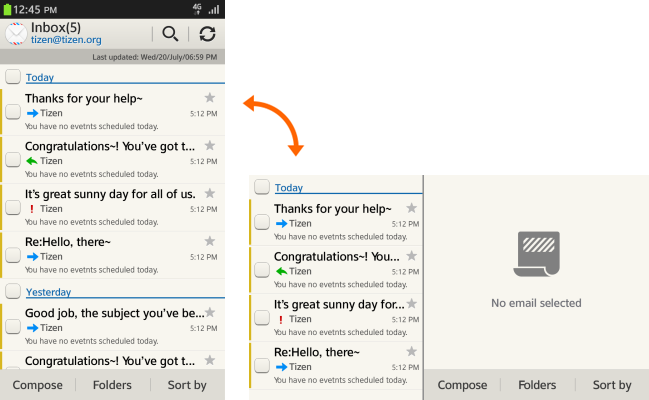This screenshot has width=649, height=400.
Task: Open Folders in the left bottom toolbar
Action: 113,385
